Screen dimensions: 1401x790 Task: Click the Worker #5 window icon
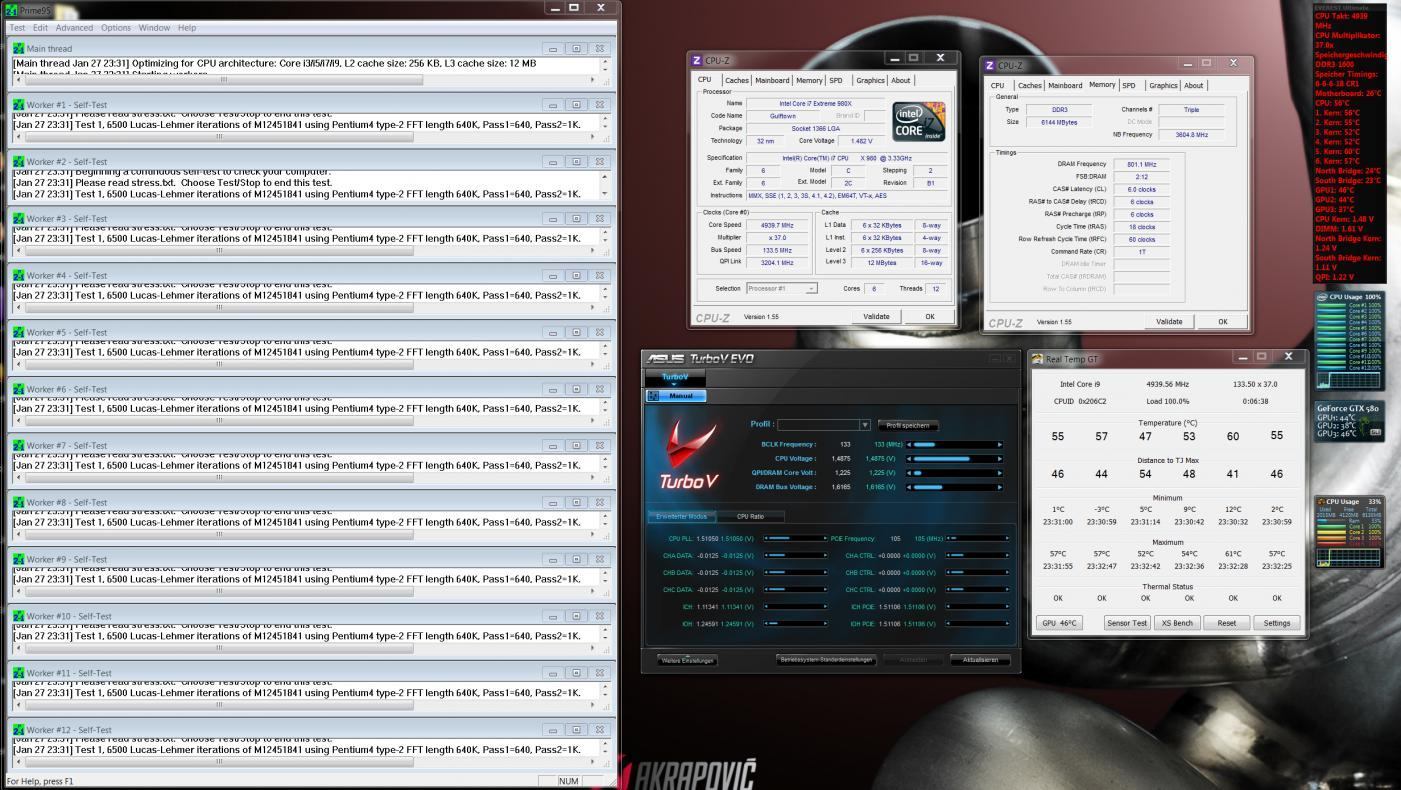(18, 332)
